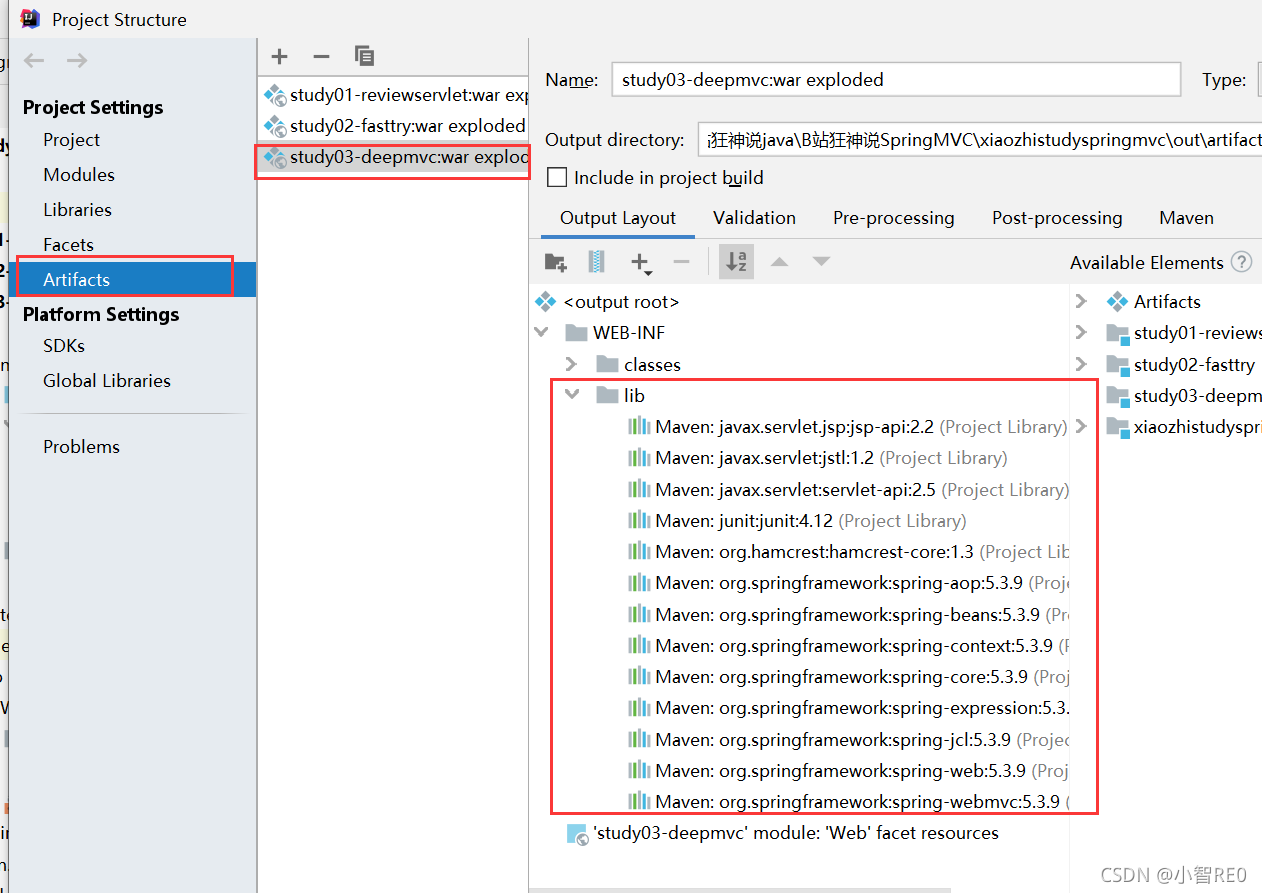Click the lib folder icon
This screenshot has height=893, width=1262.
pos(607,395)
